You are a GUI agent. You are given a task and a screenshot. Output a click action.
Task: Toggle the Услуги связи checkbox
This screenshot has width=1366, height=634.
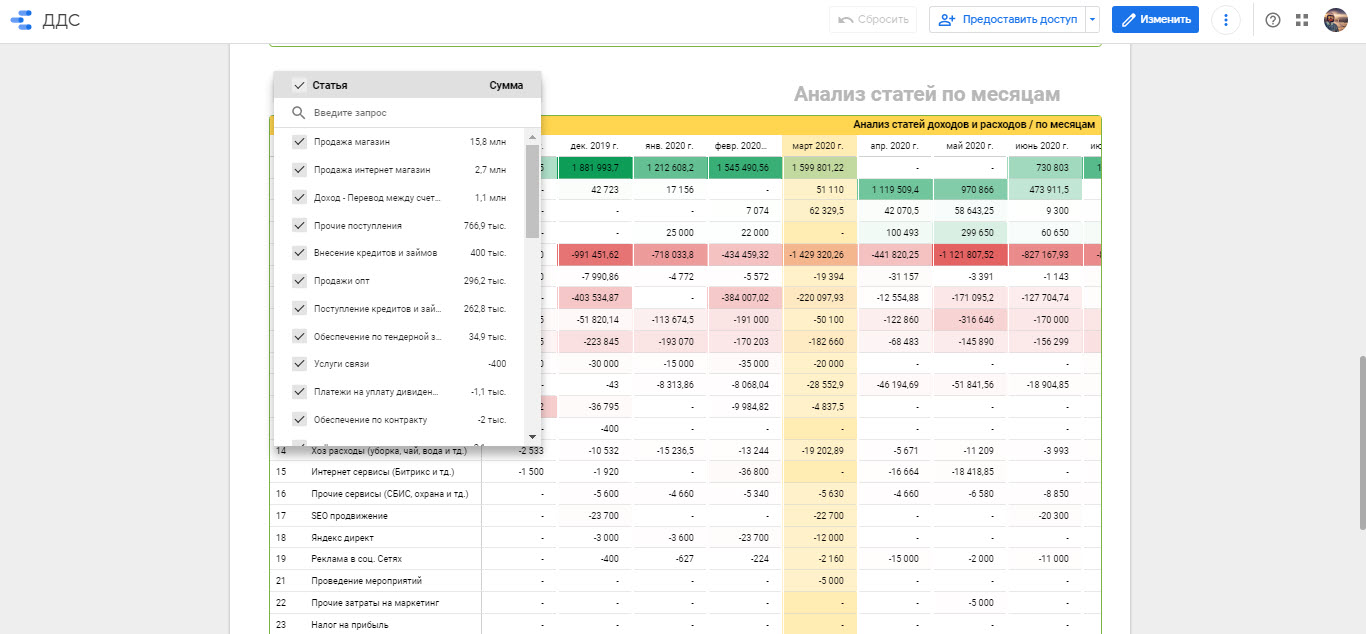coord(299,364)
